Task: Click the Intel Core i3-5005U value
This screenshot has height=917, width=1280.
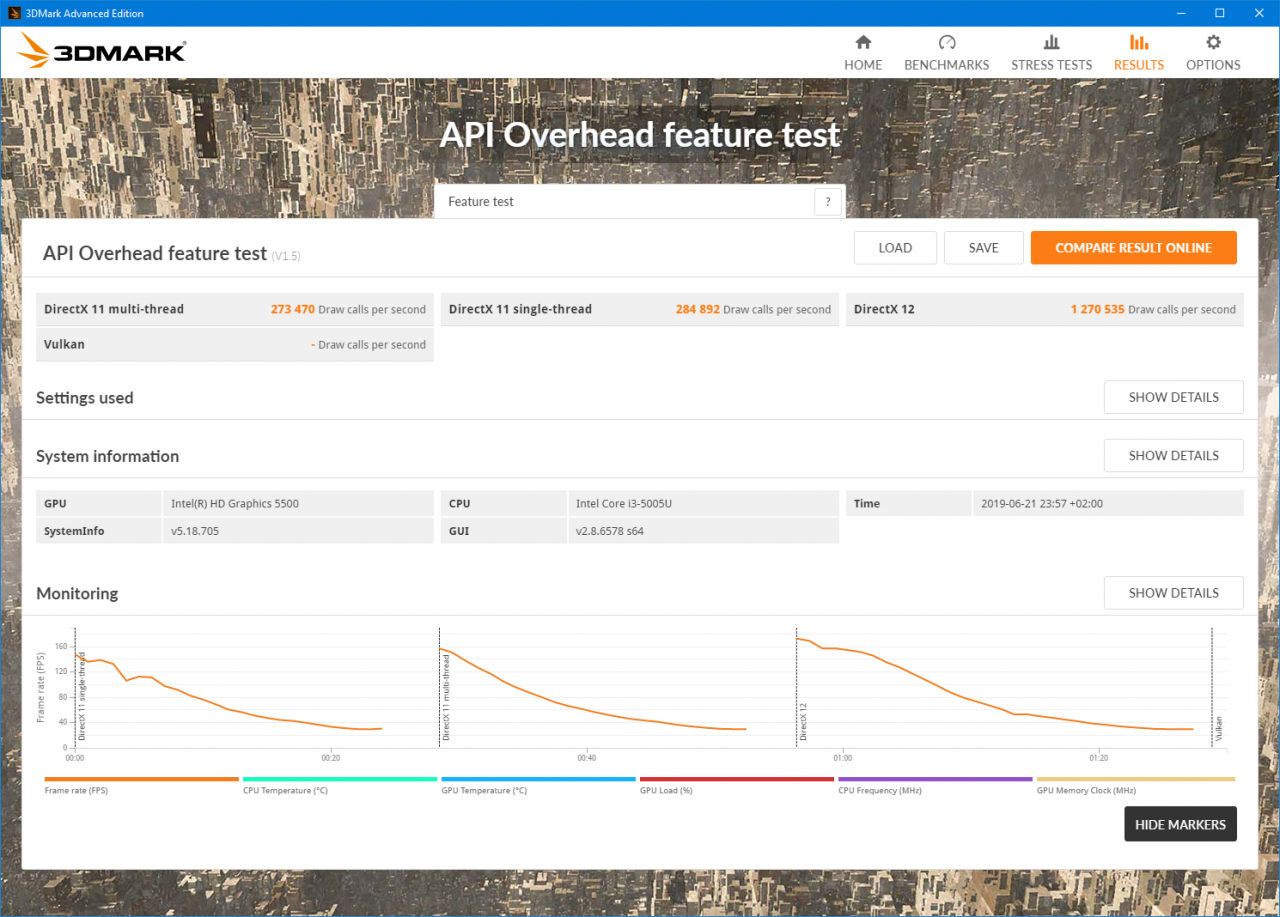Action: pos(624,503)
